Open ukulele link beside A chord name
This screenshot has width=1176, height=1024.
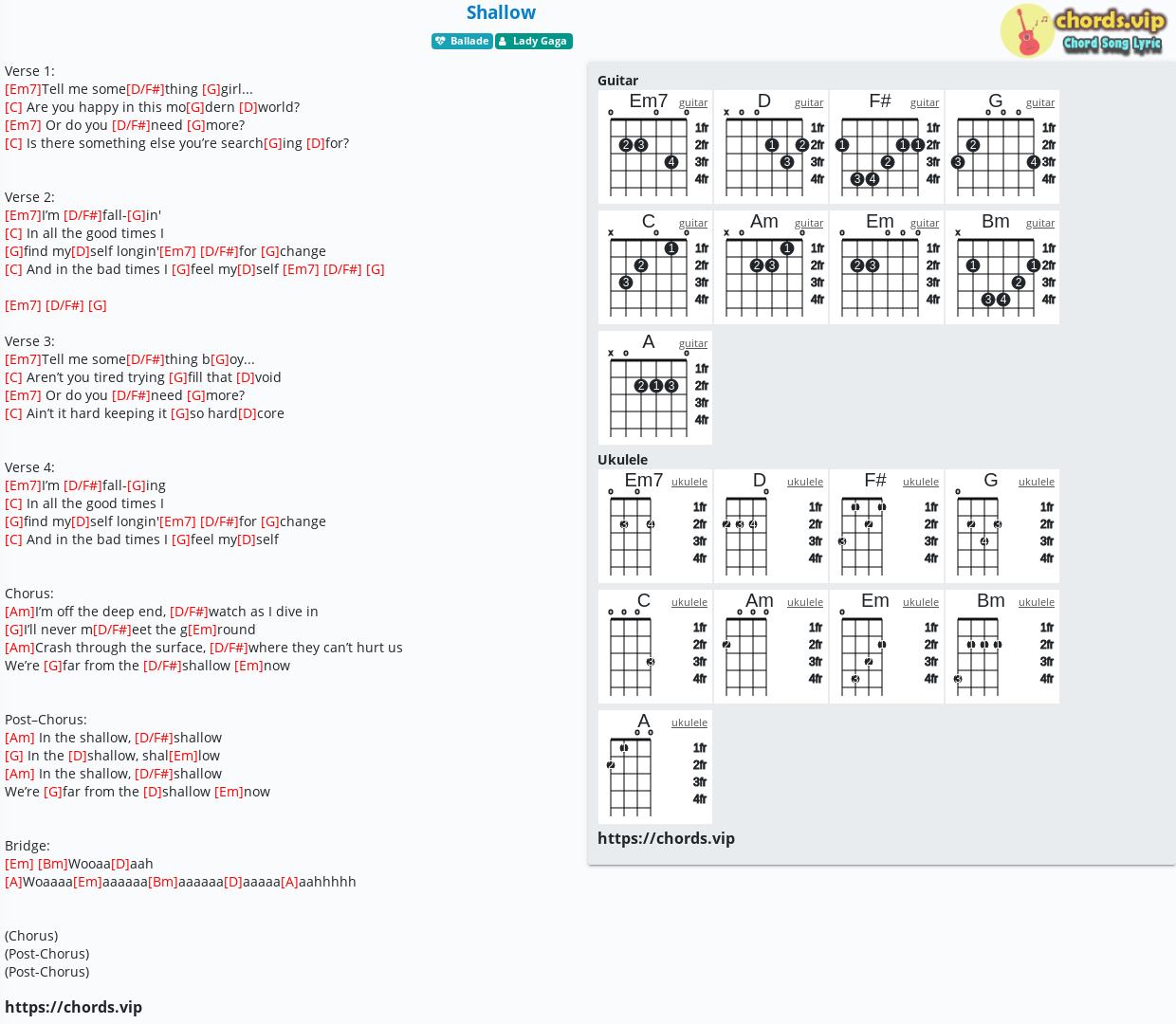coord(689,722)
